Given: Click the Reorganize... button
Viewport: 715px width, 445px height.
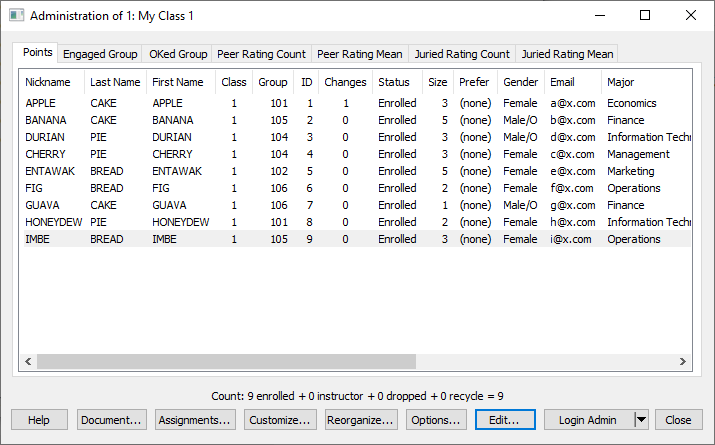Looking at the screenshot, I should click(361, 419).
